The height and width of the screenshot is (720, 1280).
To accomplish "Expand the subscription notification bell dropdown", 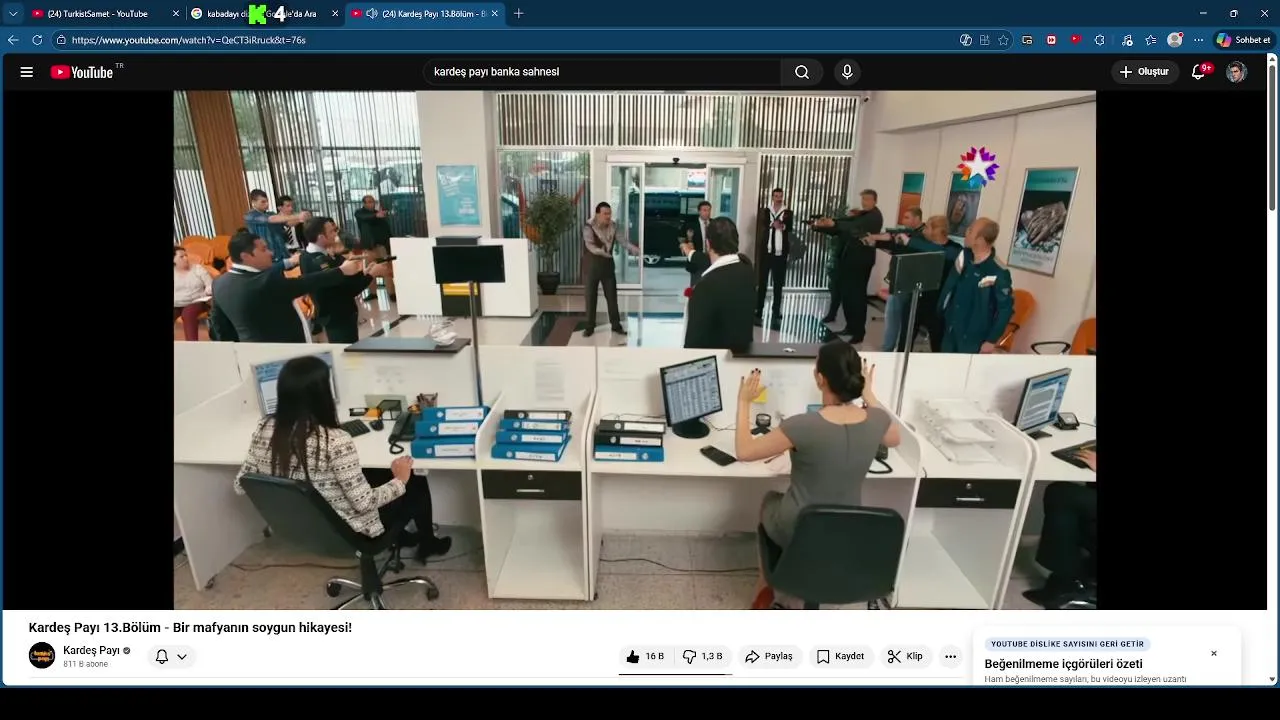I will [171, 657].
